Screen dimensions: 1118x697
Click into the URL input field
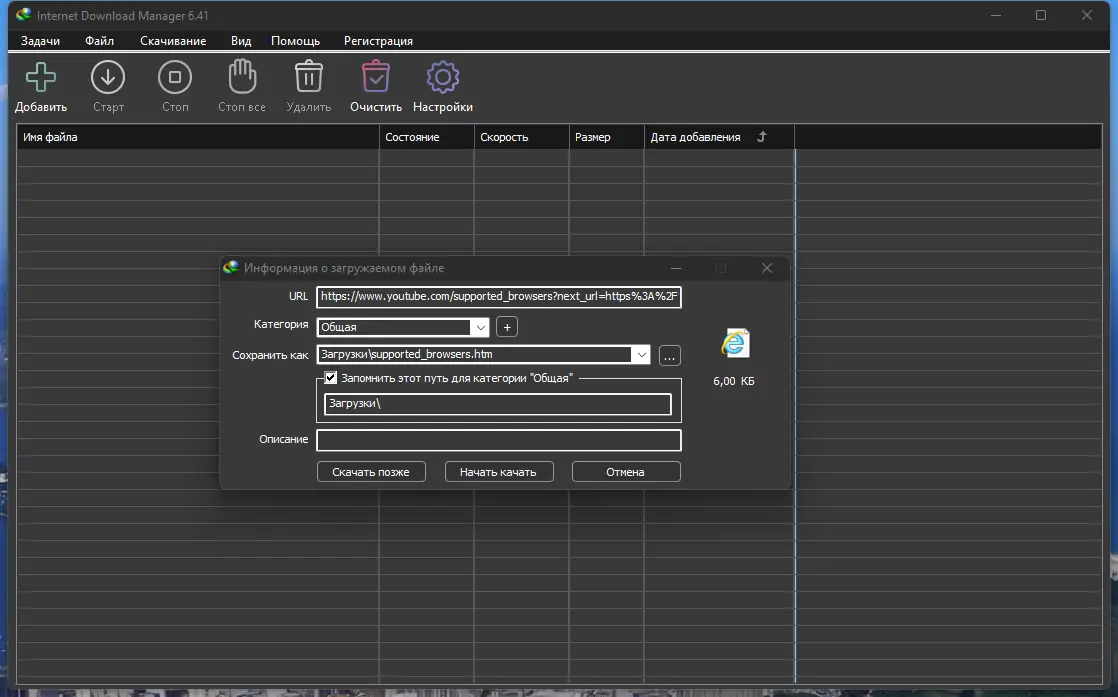click(498, 296)
